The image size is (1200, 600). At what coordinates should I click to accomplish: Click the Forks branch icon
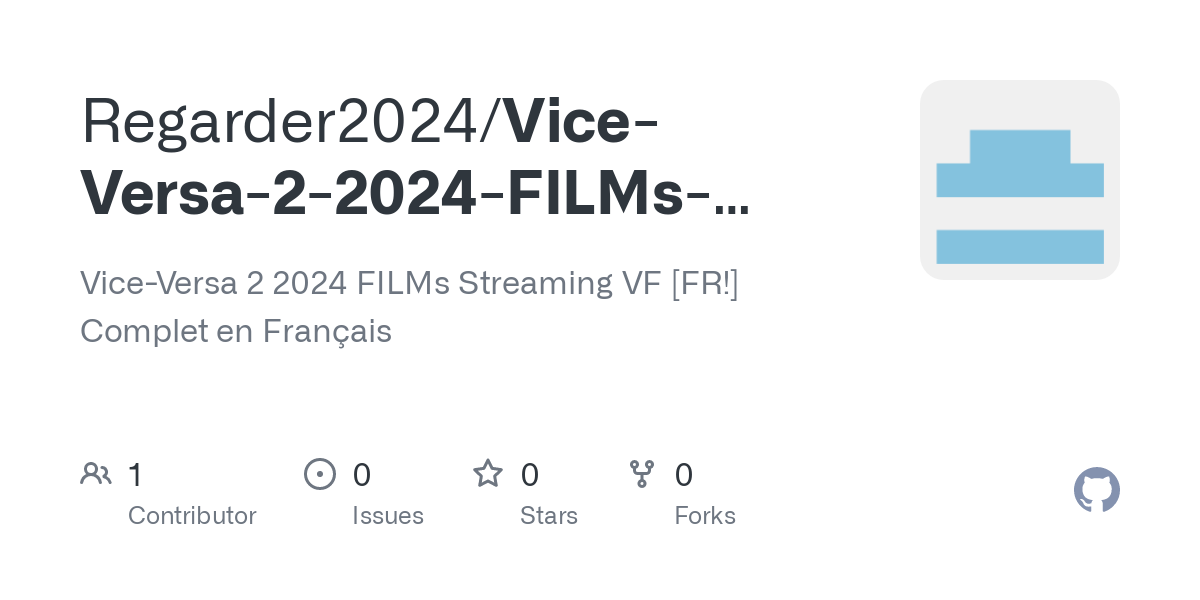pos(642,474)
